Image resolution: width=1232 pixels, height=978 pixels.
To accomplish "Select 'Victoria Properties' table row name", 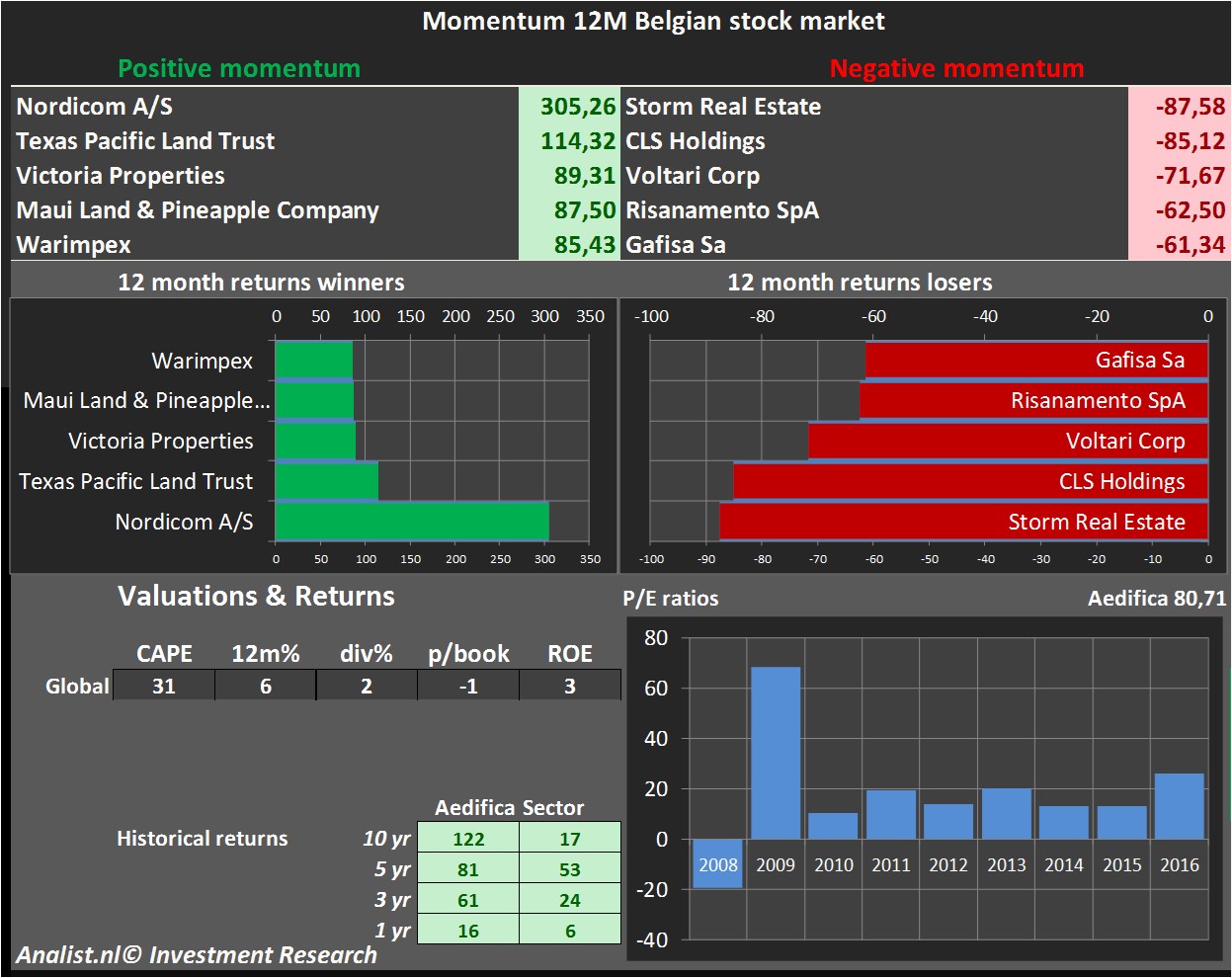I will tap(121, 176).
